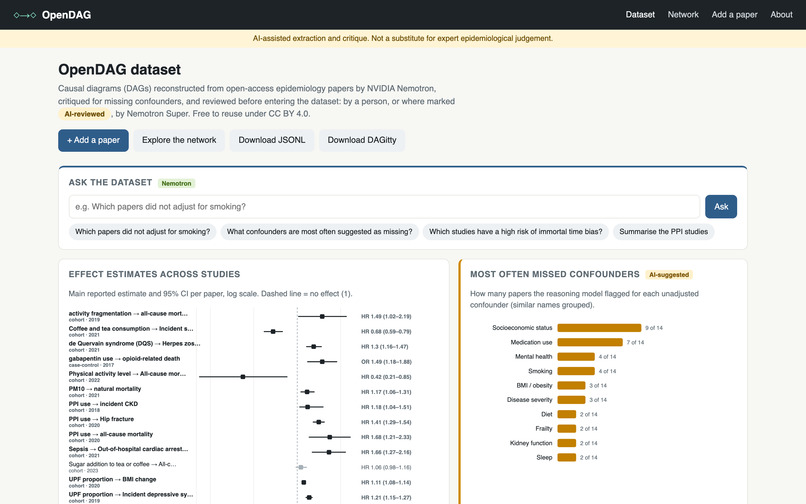
Task: Select PM10 natural mortality study row
Action: point(240,391)
